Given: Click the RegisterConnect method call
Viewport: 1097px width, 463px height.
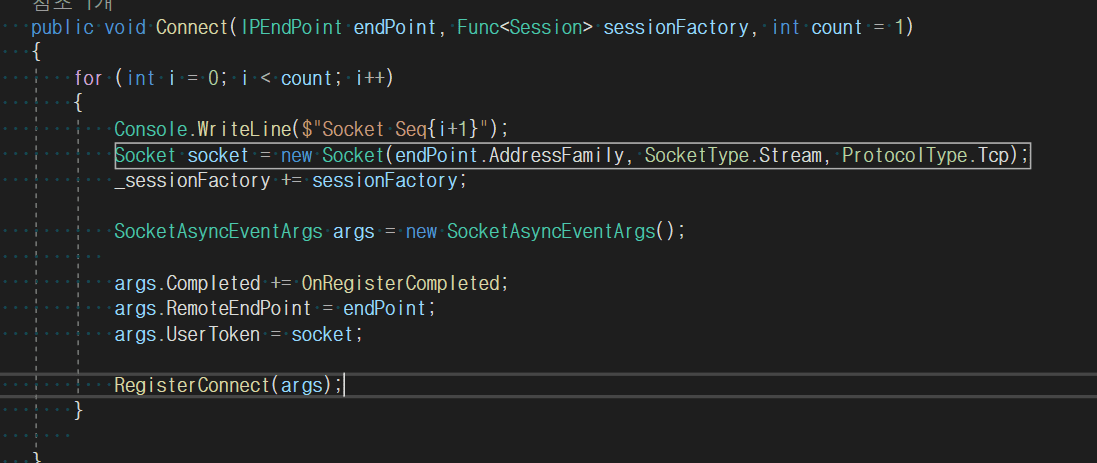Looking at the screenshot, I should click(x=191, y=385).
